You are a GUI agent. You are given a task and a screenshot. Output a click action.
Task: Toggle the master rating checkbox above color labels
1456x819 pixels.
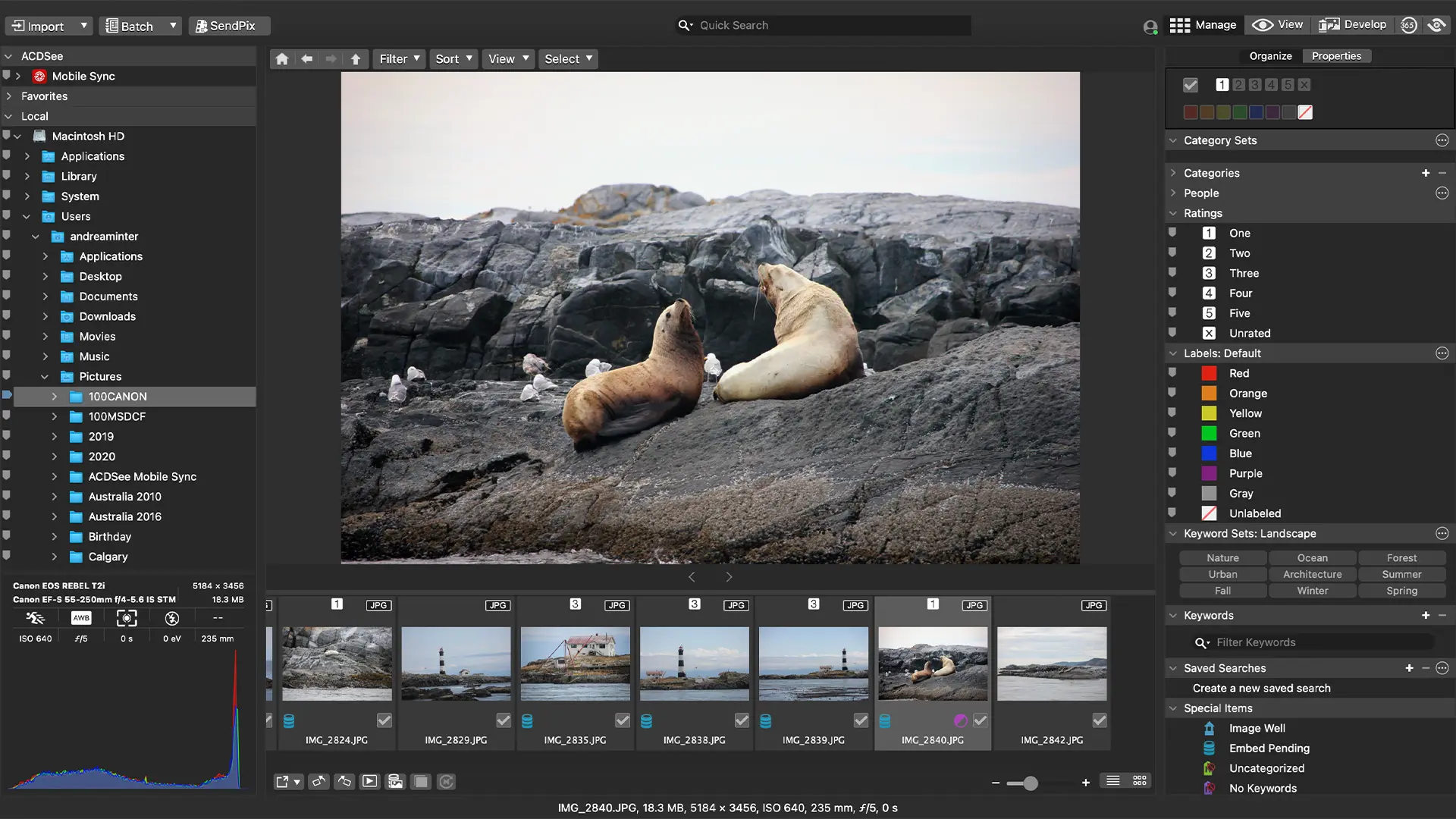(x=1191, y=85)
